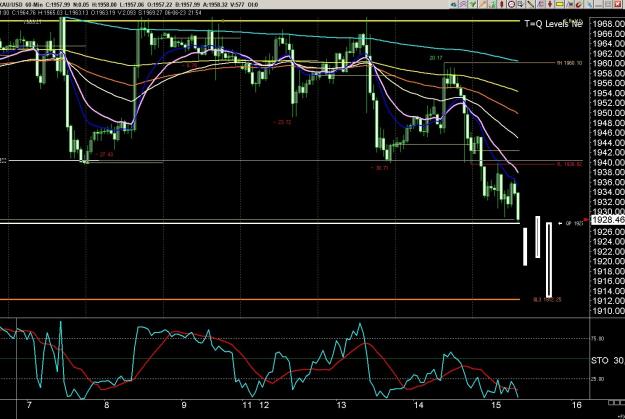Image resolution: width=625 pixels, height=419 pixels.
Task: Click the 1960.00 price axis label
Action: (x=609, y=63)
